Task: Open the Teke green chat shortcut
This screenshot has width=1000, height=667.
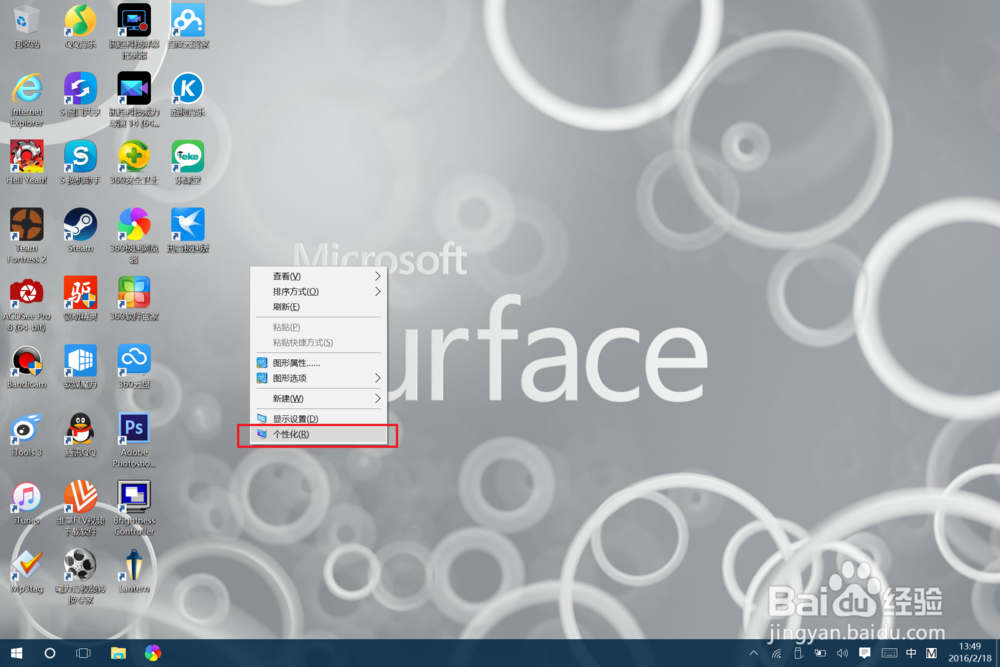Action: tap(188, 163)
